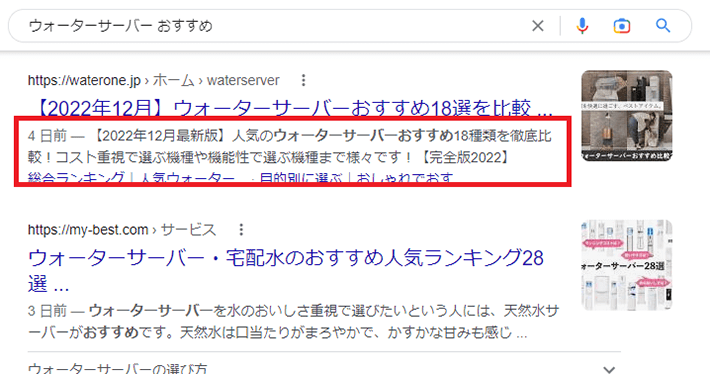Open the my-best.com 28選 thumbnail image
Viewport: 710px width, 374px height.
pos(627,265)
